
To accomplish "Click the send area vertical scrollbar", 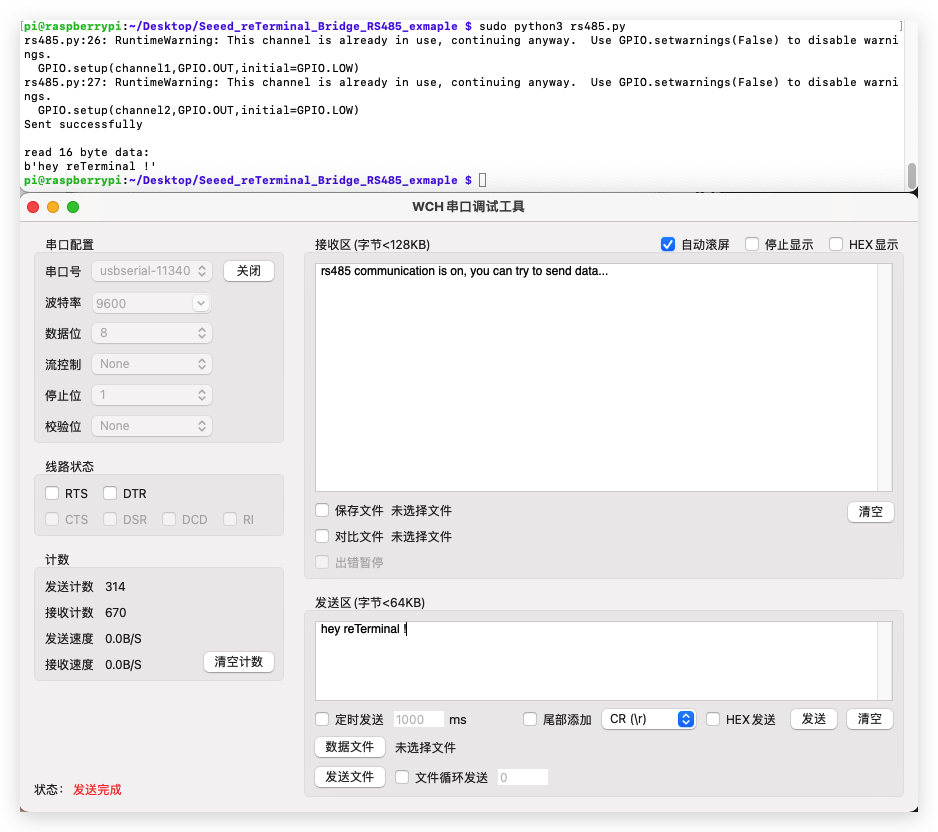I will pos(884,661).
